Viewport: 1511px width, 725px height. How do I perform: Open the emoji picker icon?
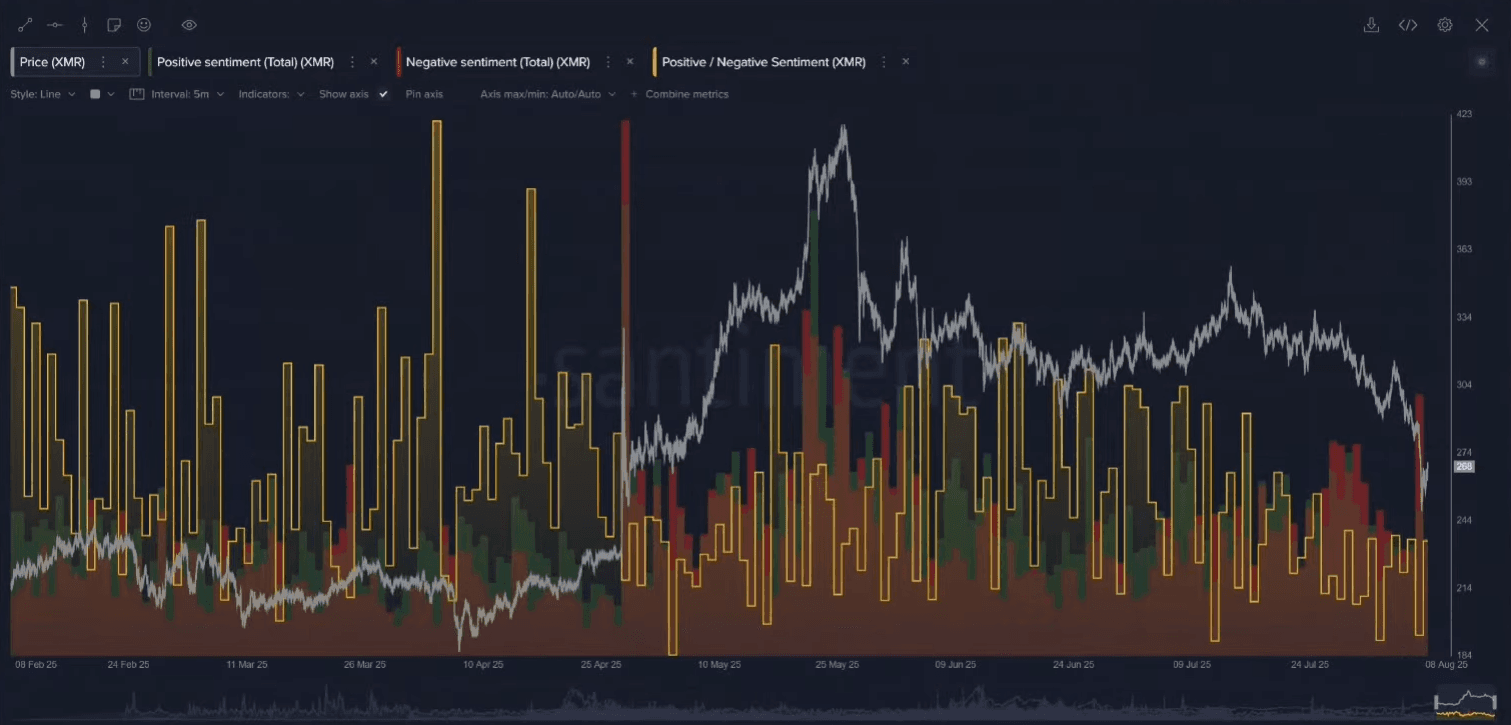point(144,25)
